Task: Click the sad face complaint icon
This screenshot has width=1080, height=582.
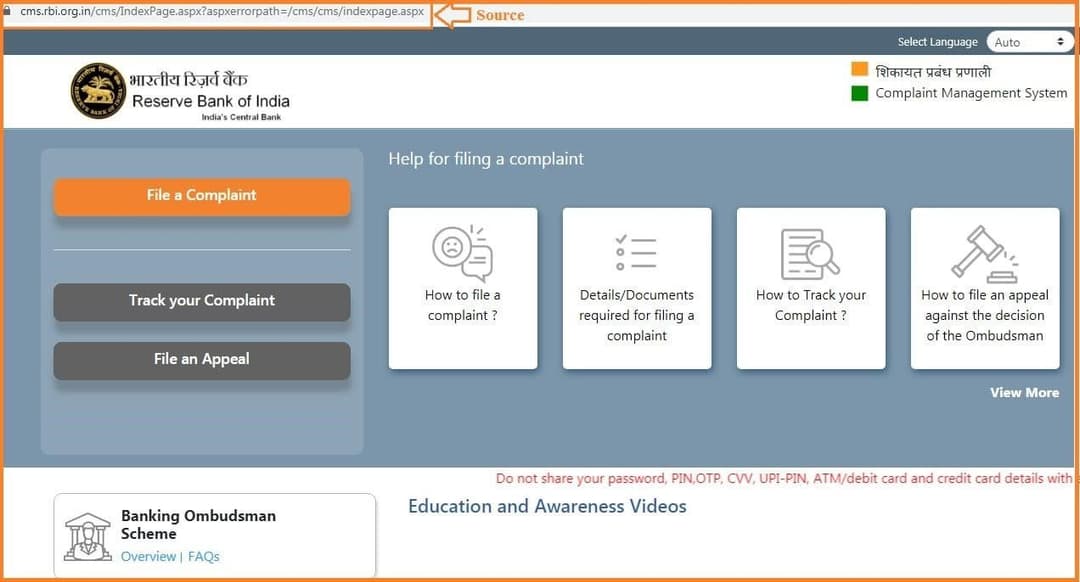Action: pos(462,253)
